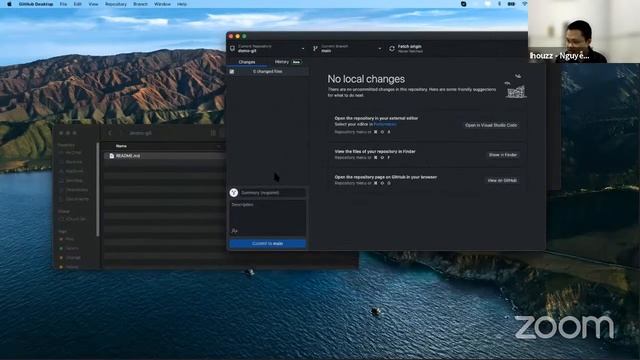Click the README.md file icon in Finder
Image resolution: width=640 pixels, height=360 pixels.
111,156
